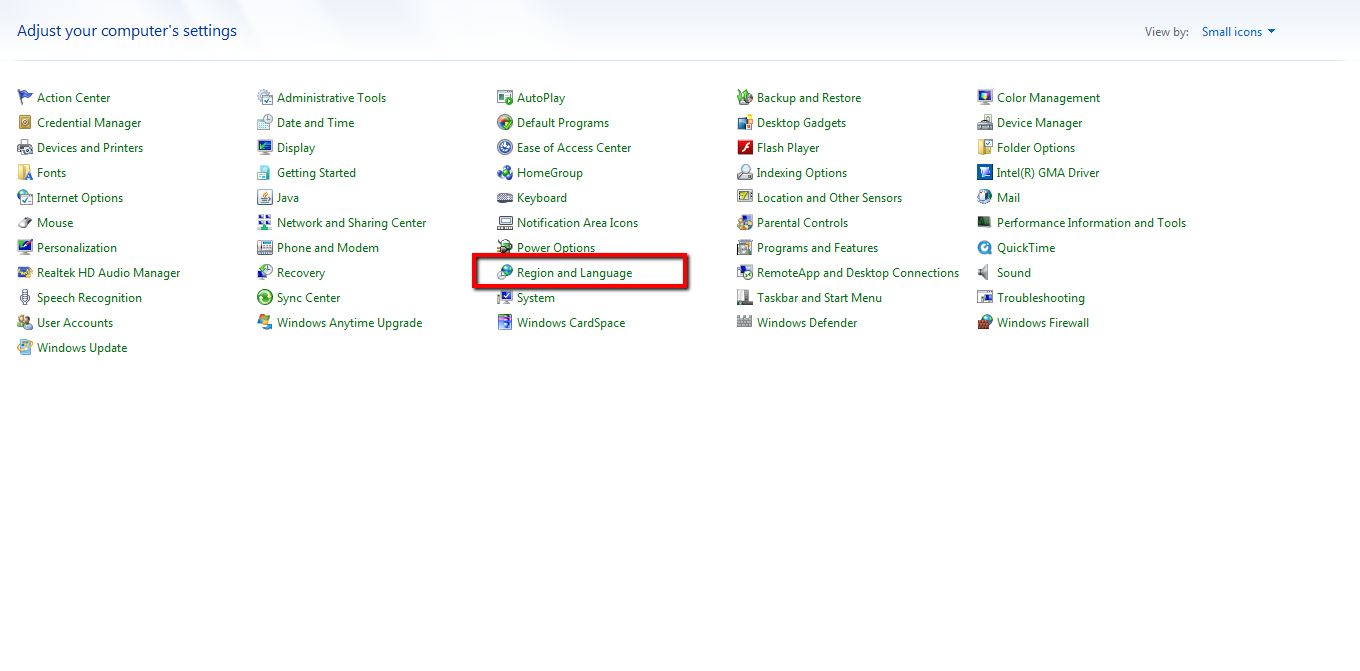Open the Internet Options icon
The height and width of the screenshot is (671, 1360).
pyautogui.click(x=25, y=197)
